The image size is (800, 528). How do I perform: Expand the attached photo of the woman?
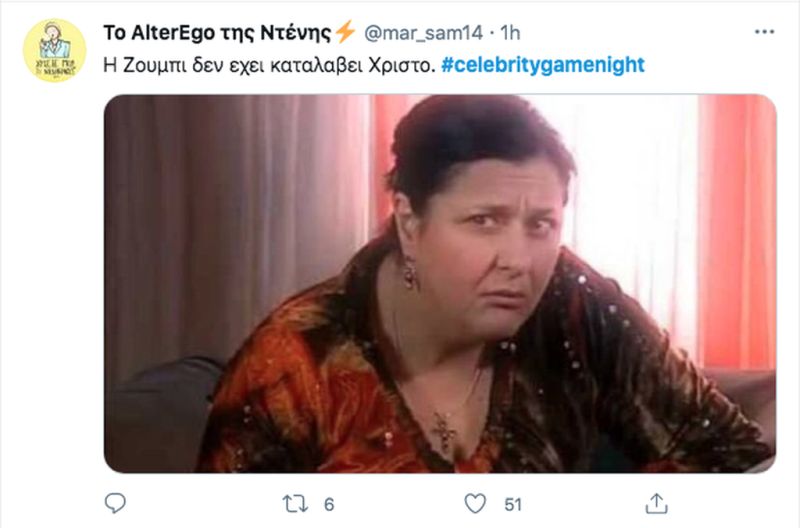coord(440,283)
